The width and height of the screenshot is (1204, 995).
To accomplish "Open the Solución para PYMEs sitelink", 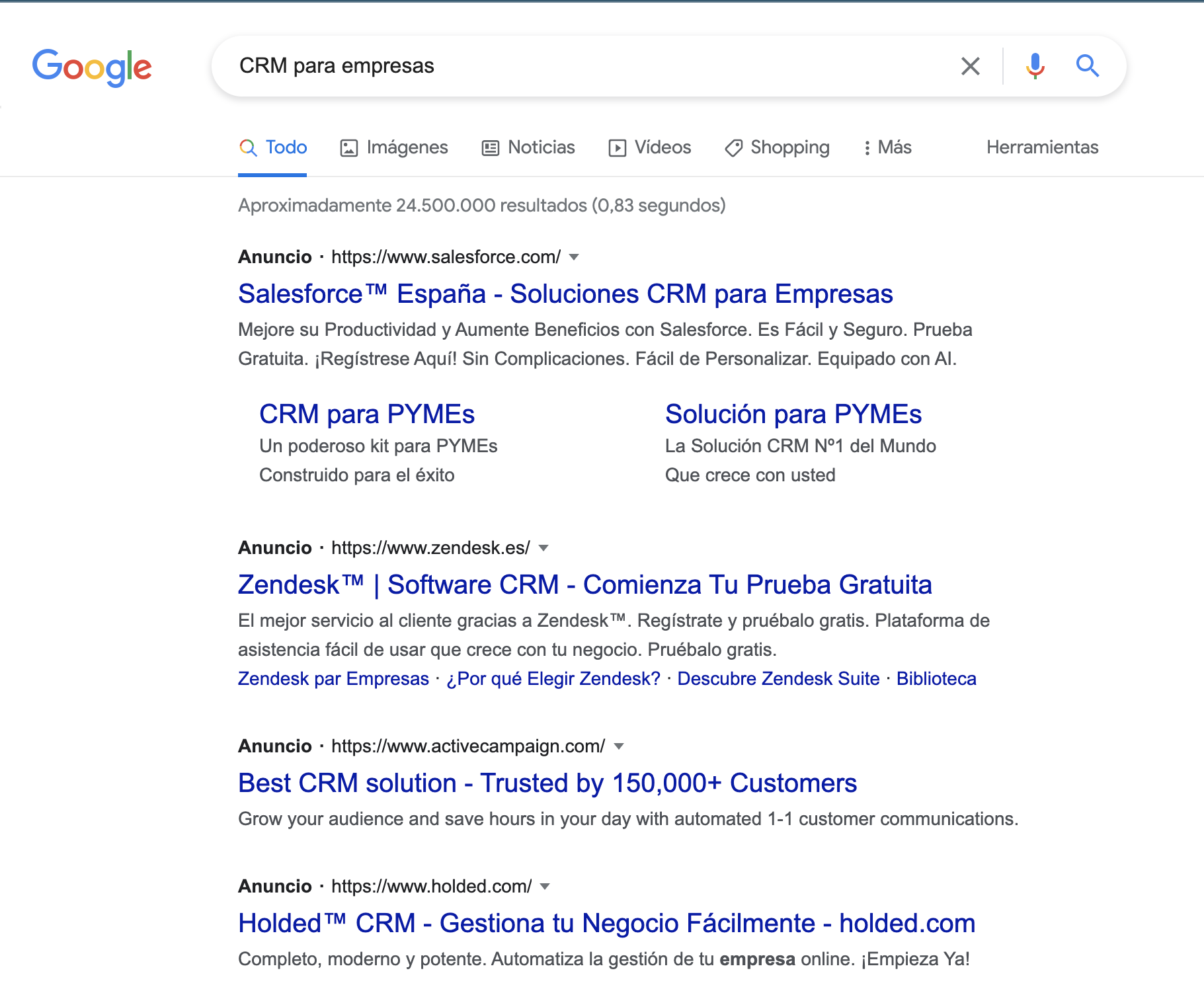I will pyautogui.click(x=793, y=415).
